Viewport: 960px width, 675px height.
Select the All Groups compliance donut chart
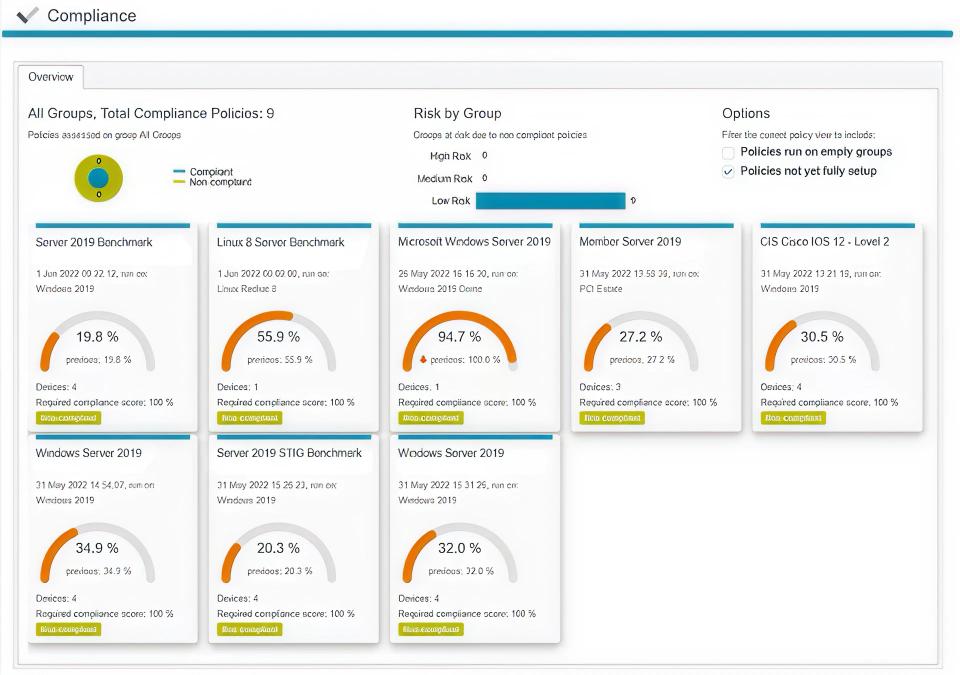click(x=100, y=177)
